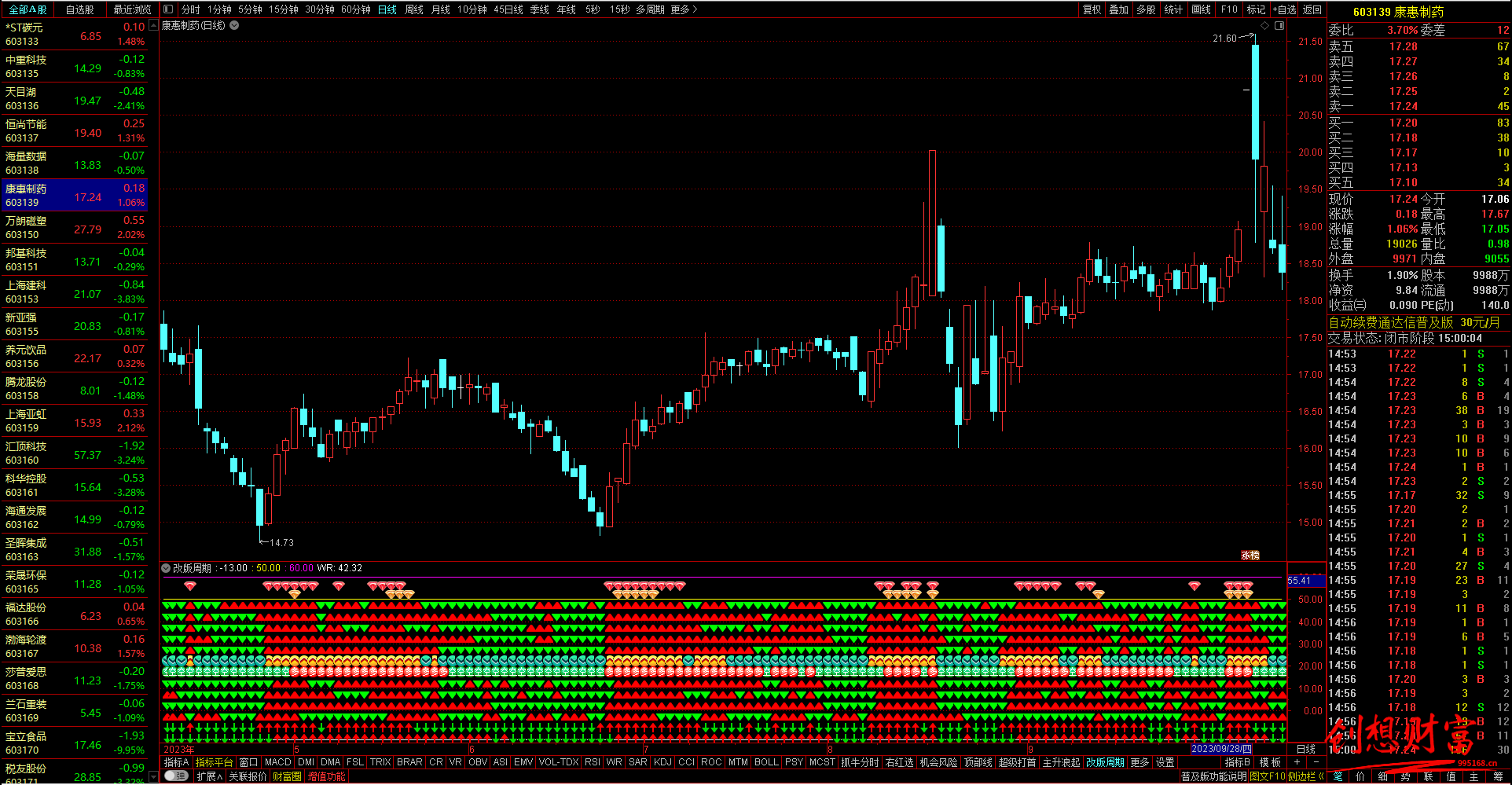Collapse the sidebar with 侧边栏 button
The height and width of the screenshot is (785, 1512).
click(1306, 776)
